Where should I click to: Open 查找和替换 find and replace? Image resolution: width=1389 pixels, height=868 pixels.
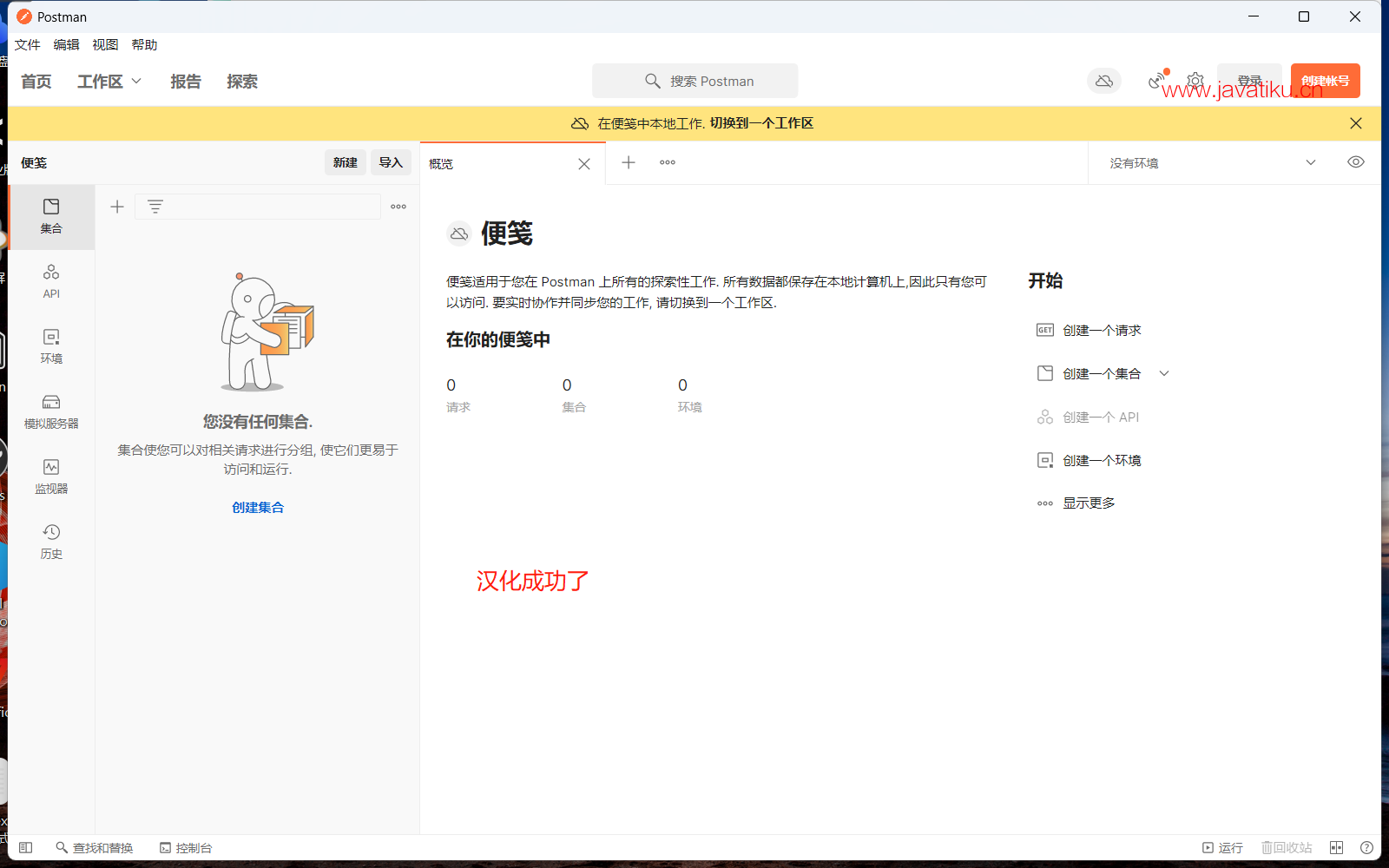pyautogui.click(x=94, y=847)
